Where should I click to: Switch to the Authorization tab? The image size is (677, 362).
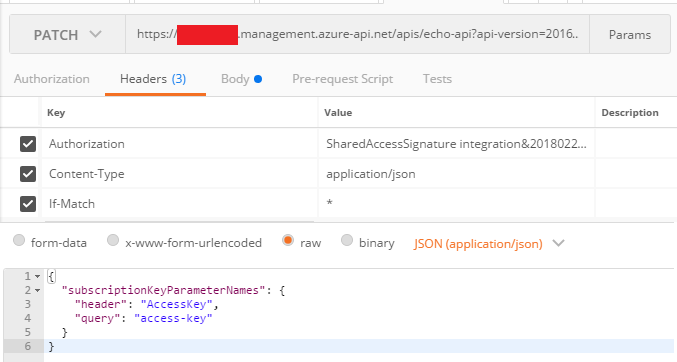pos(52,79)
